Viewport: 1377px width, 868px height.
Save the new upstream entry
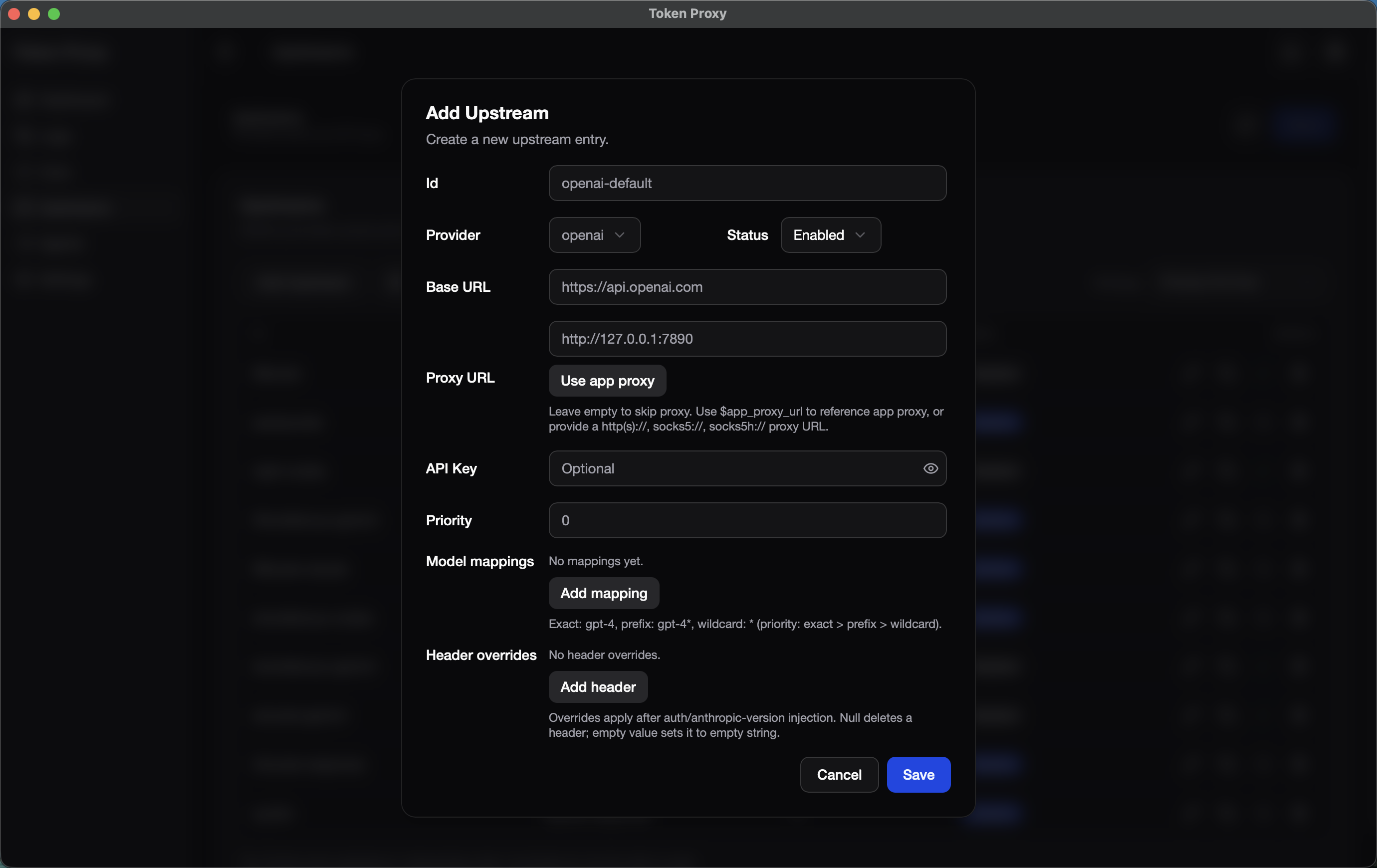[918, 774]
